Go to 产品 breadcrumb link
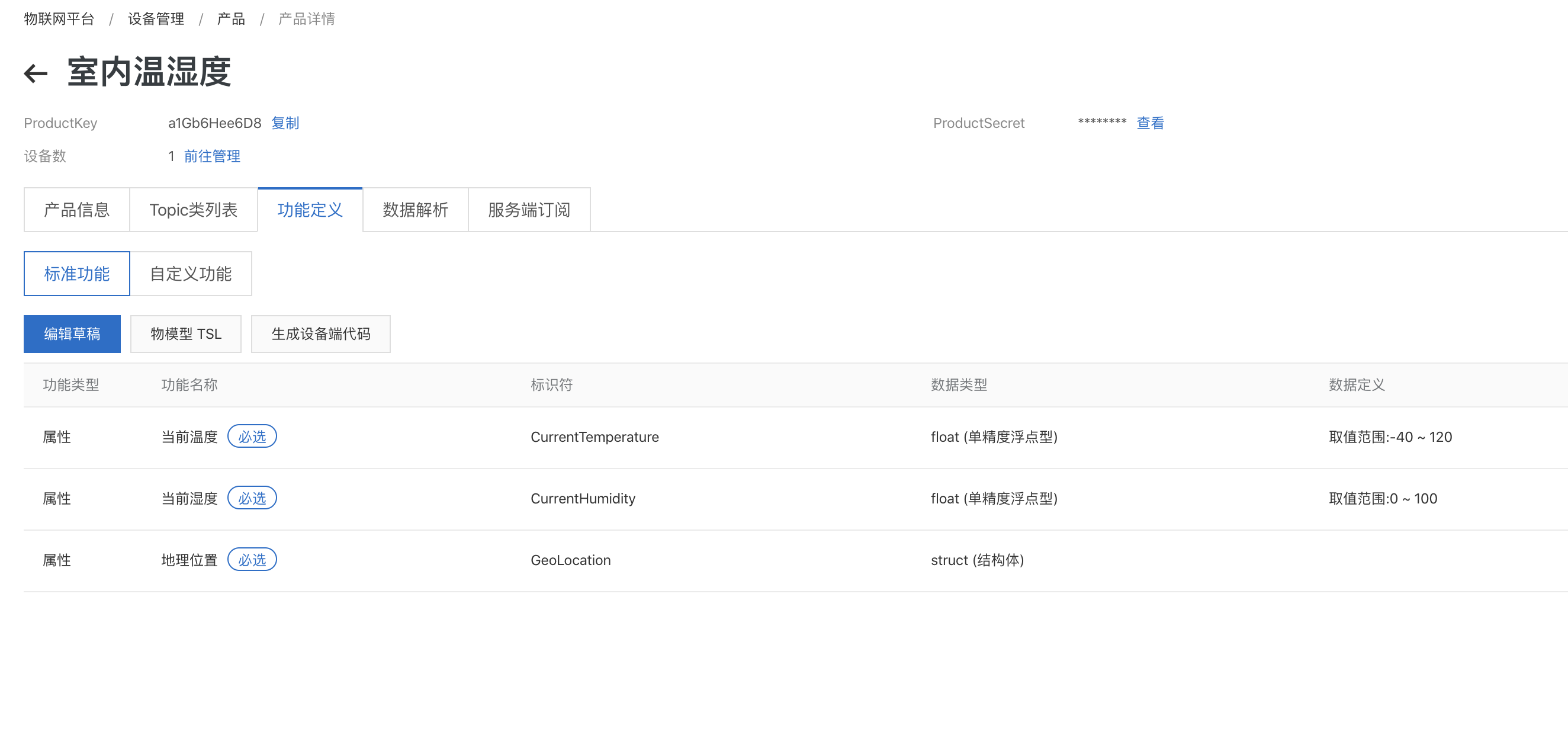This screenshot has width=1568, height=738. [231, 19]
